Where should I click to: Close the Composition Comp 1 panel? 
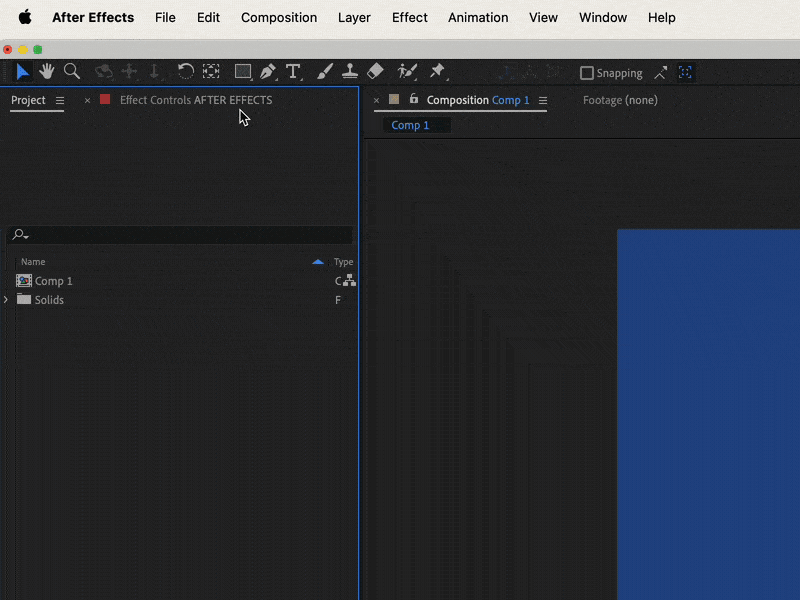[377, 101]
